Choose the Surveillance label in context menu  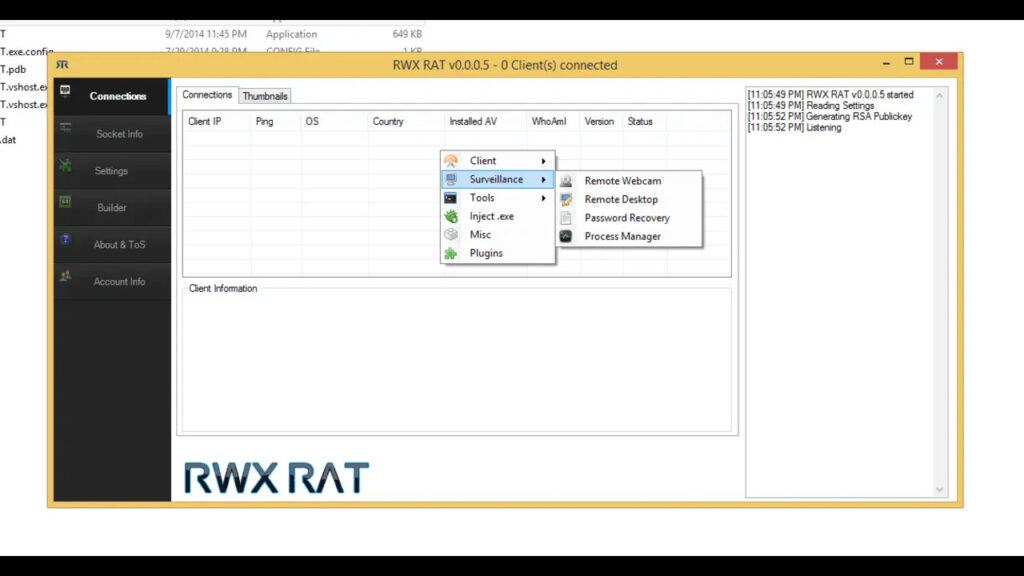[496, 180]
